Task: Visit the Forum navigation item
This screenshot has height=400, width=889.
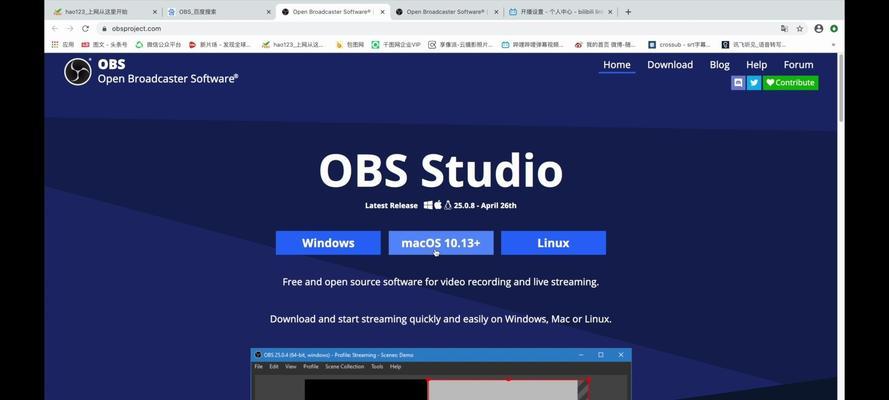Action: click(x=798, y=65)
